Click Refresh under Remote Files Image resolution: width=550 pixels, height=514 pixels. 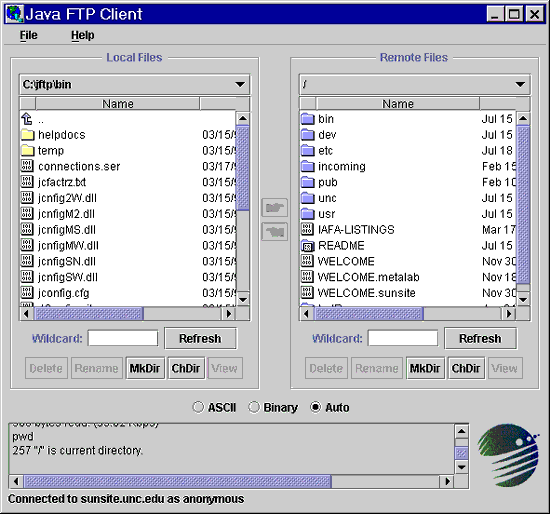[x=480, y=339]
